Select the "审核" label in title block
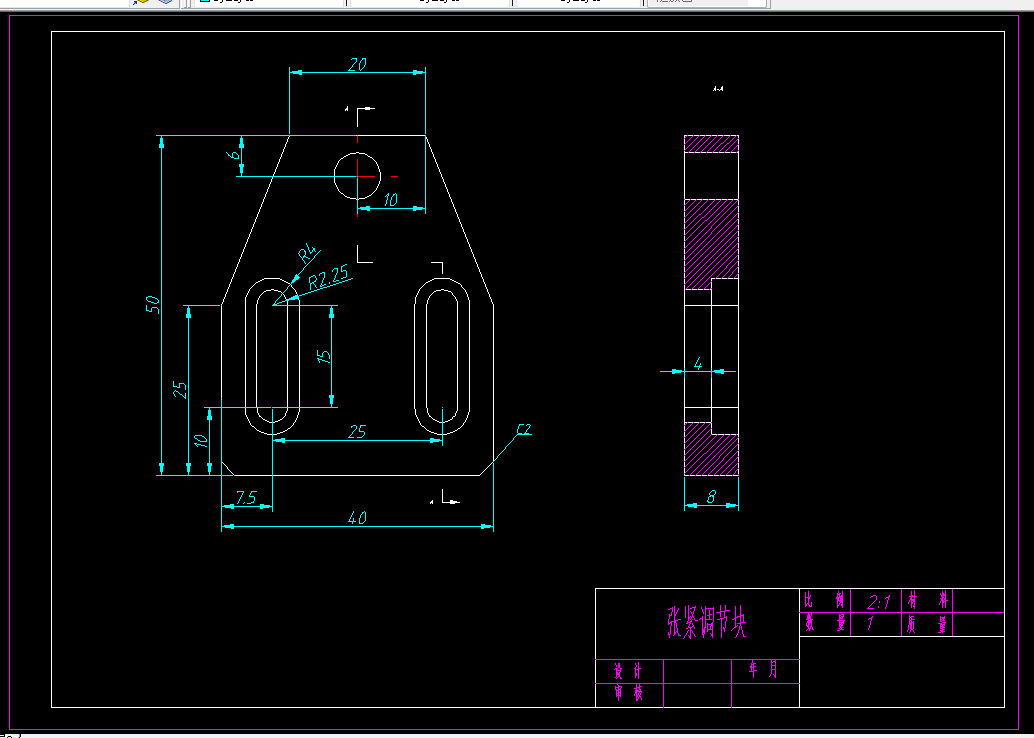1034x738 pixels. click(x=628, y=693)
